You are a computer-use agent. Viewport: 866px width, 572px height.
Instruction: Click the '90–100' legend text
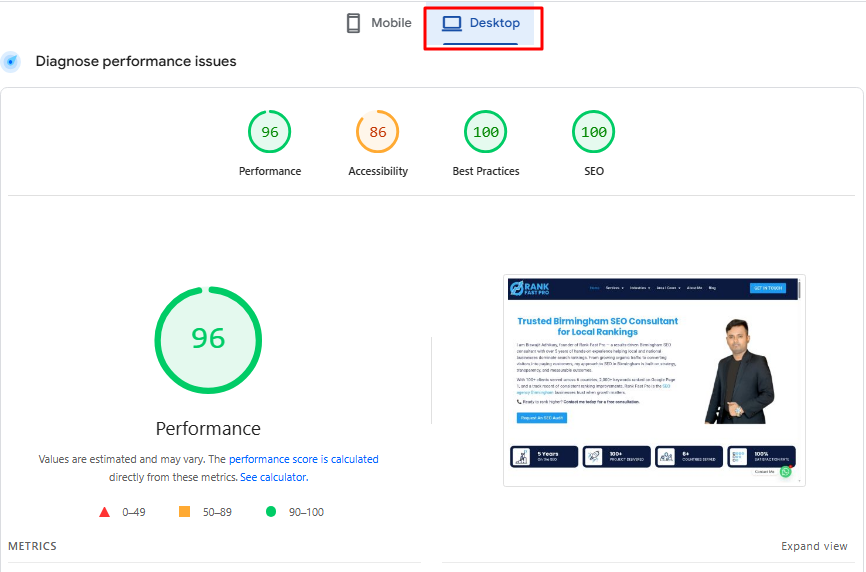(x=306, y=512)
